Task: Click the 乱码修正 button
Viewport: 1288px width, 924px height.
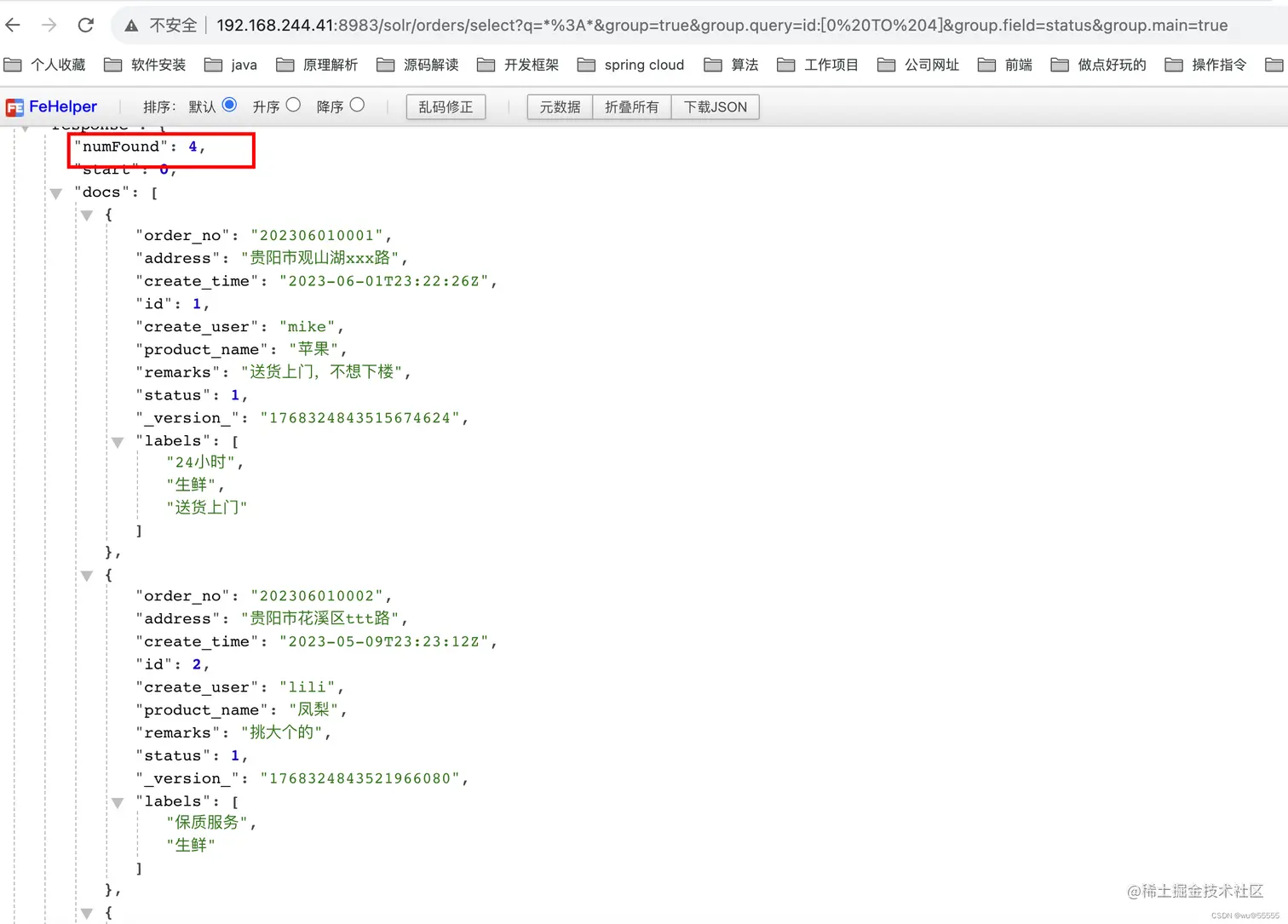Action: (446, 107)
